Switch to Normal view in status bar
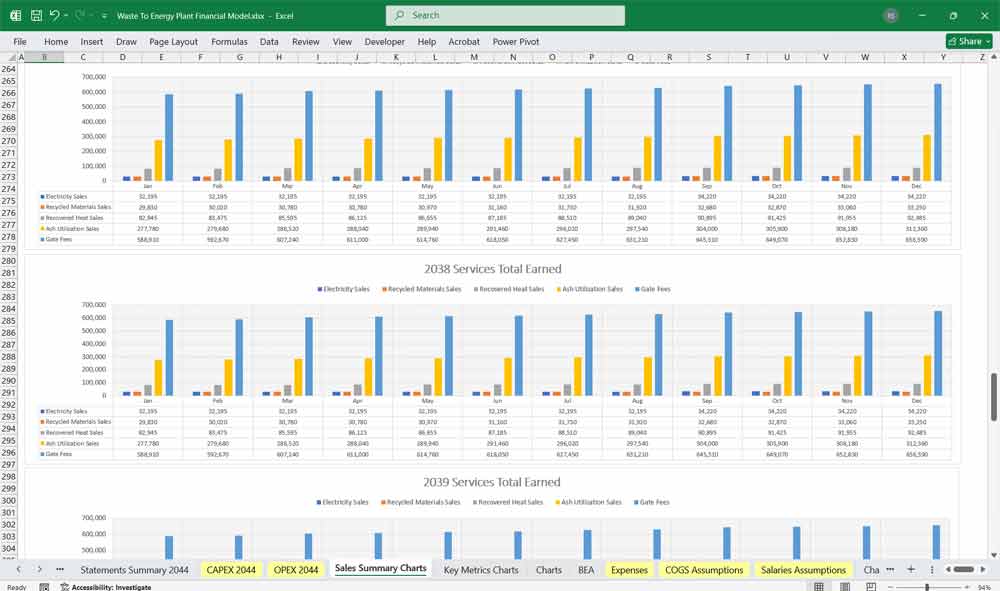The image size is (1000, 591). (819, 587)
